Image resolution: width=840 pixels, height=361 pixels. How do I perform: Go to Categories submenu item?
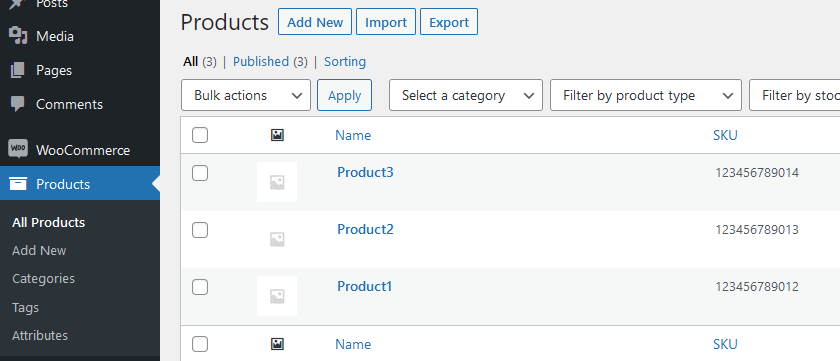coord(43,279)
